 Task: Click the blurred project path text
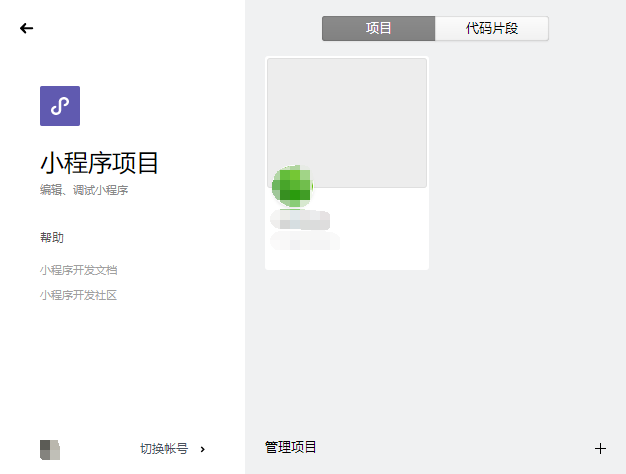[305, 241]
